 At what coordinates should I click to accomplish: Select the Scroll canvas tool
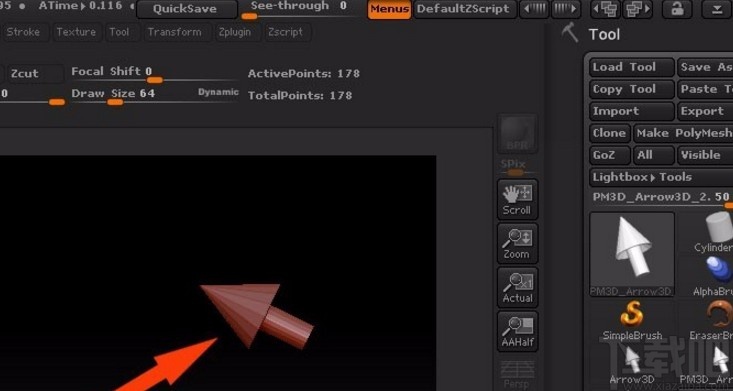point(517,199)
